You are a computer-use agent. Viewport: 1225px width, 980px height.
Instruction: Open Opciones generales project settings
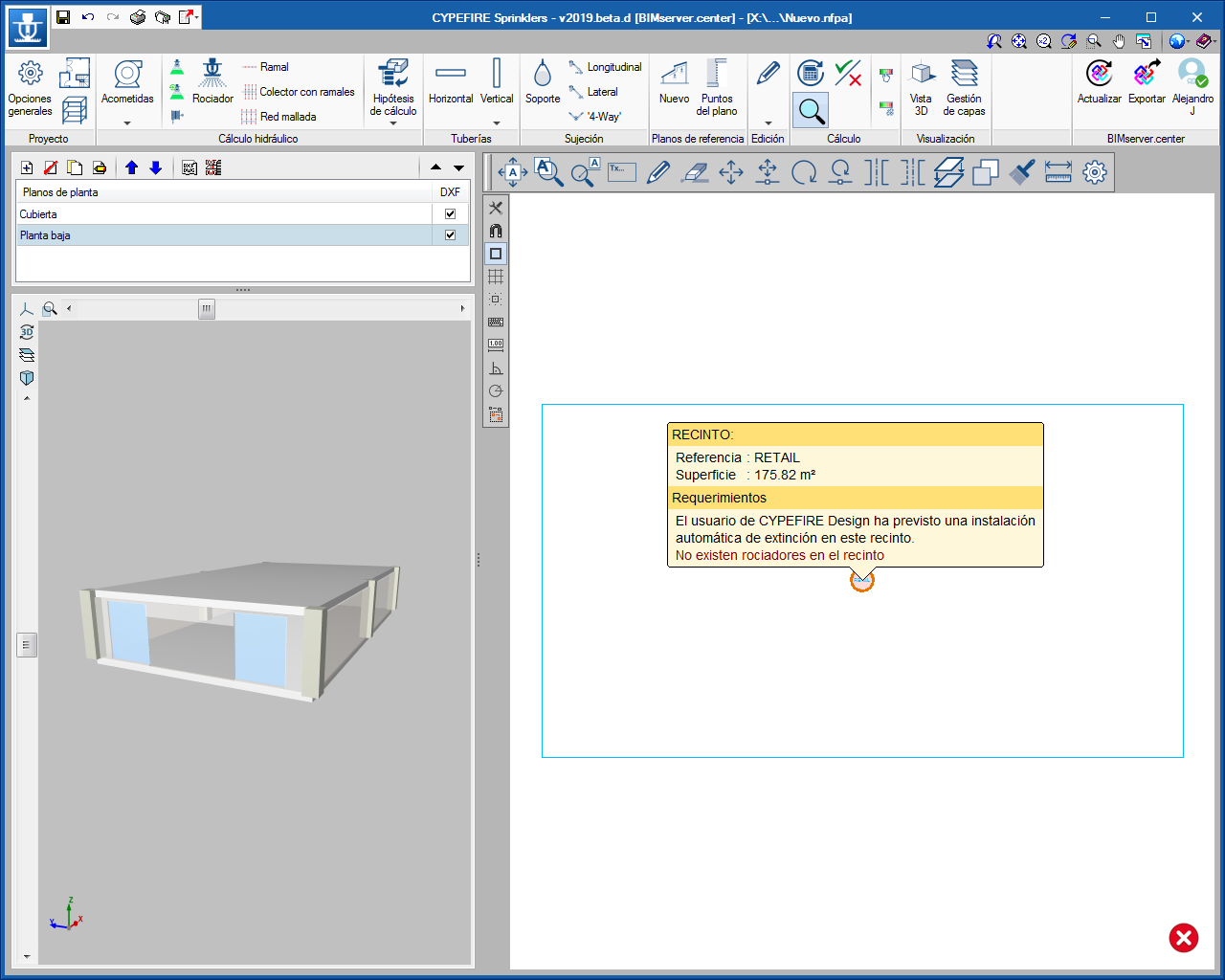pyautogui.click(x=30, y=88)
